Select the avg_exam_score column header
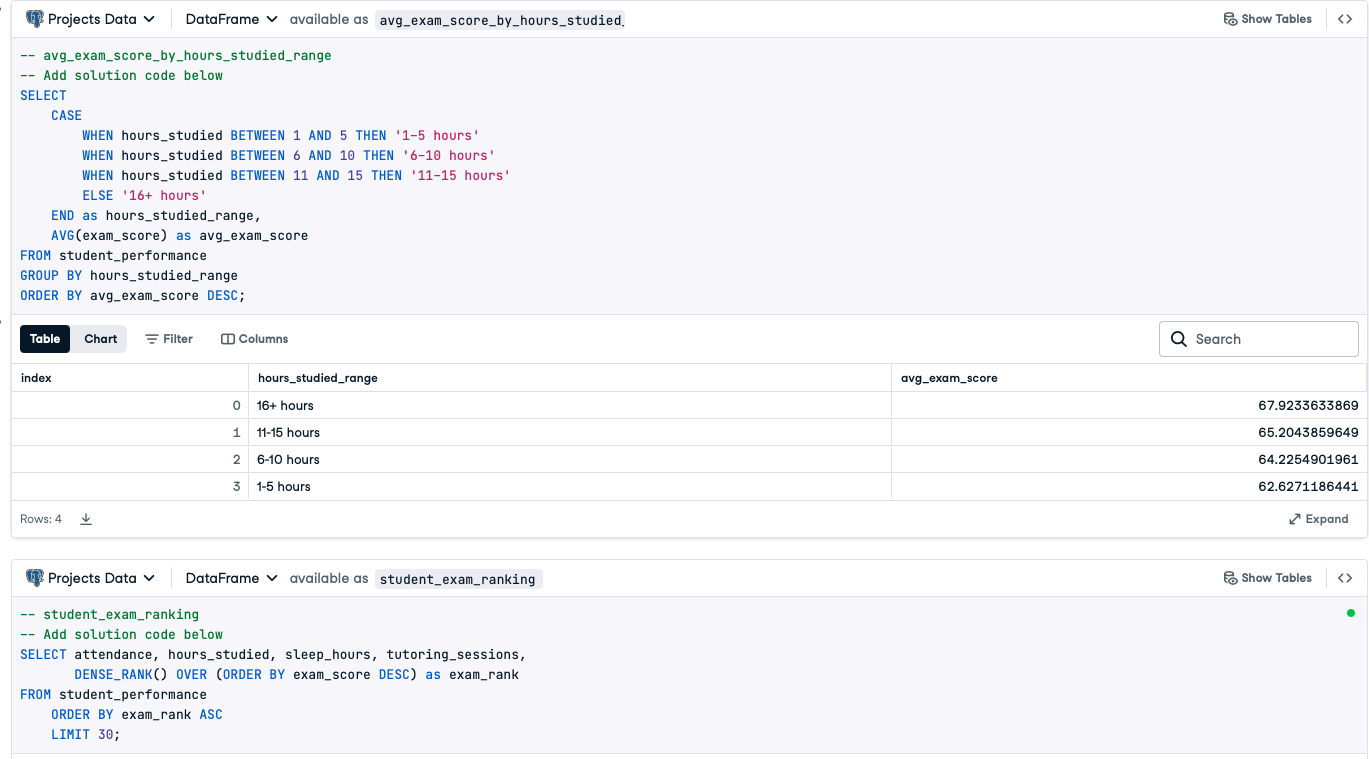 pyautogui.click(x=1129, y=378)
